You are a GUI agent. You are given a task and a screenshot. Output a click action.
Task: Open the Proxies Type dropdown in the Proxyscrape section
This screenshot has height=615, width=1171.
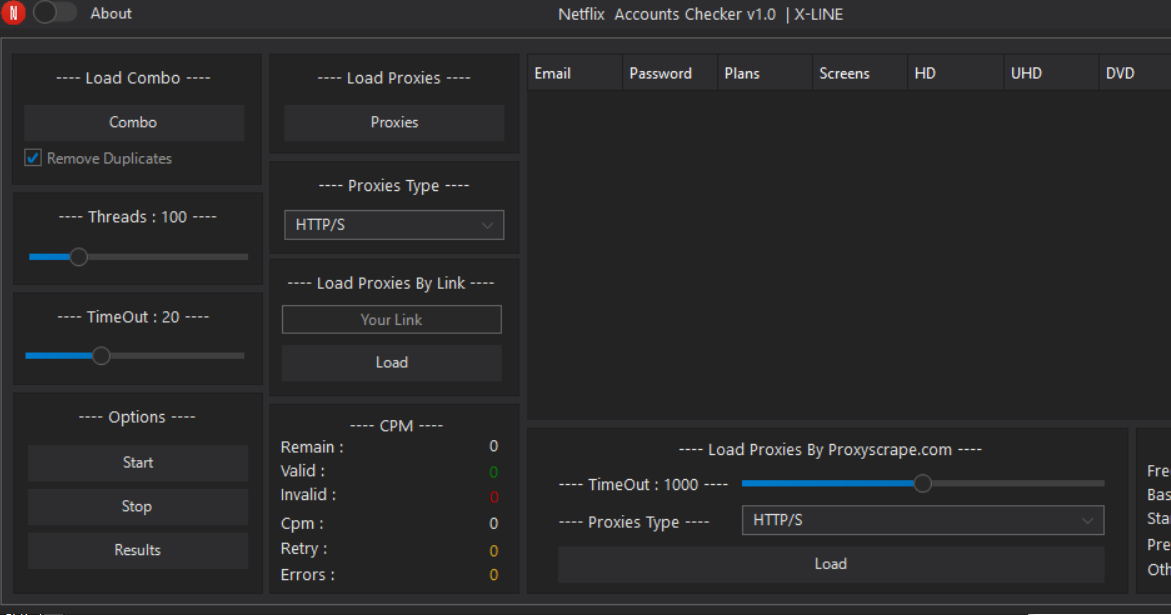click(922, 520)
